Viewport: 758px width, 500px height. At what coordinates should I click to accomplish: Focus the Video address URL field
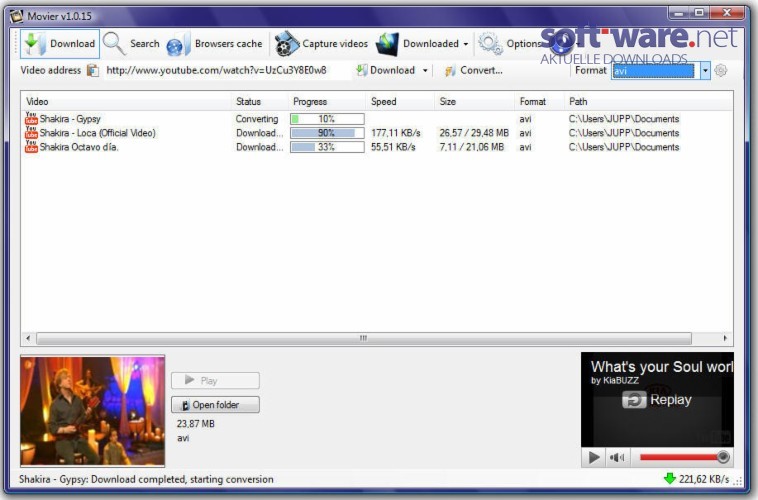[x=227, y=70]
